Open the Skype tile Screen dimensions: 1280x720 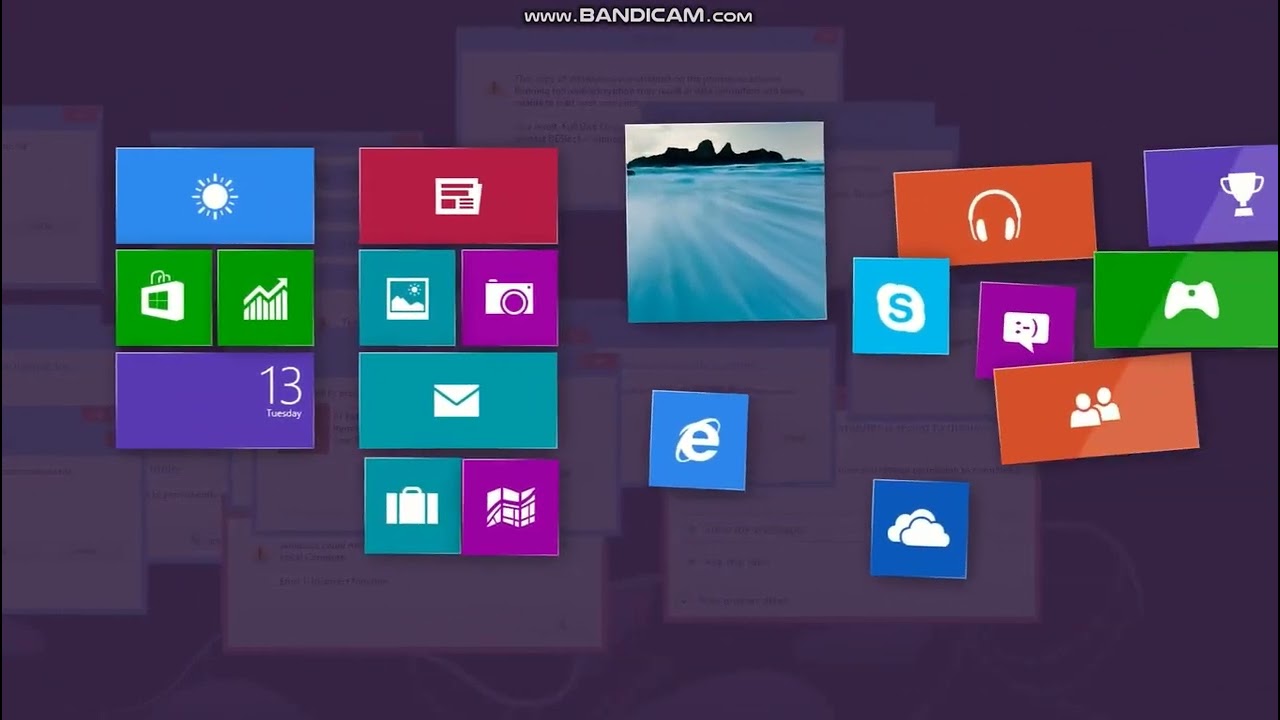pos(901,306)
